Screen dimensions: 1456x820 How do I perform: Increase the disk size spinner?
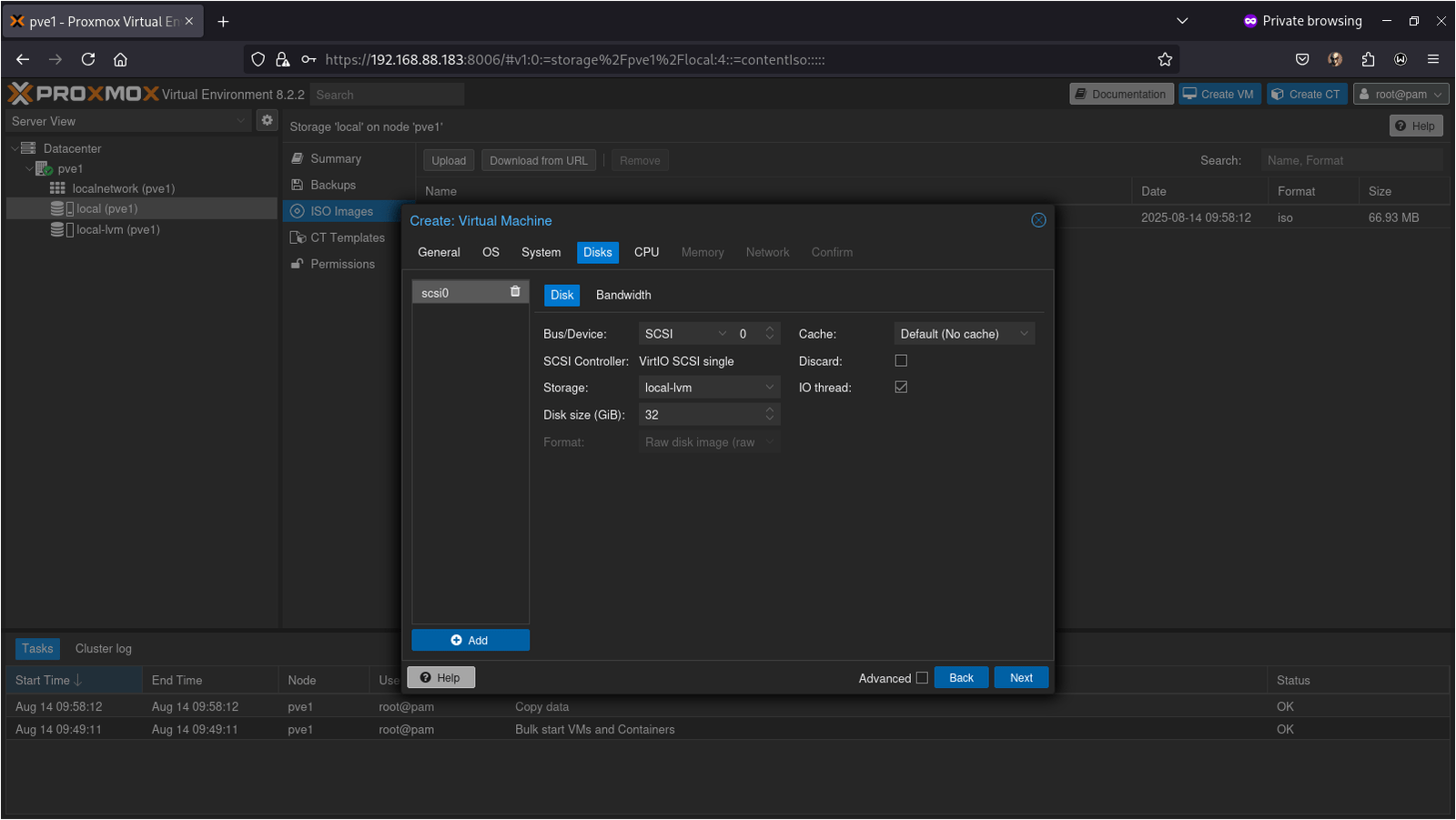[x=770, y=410]
